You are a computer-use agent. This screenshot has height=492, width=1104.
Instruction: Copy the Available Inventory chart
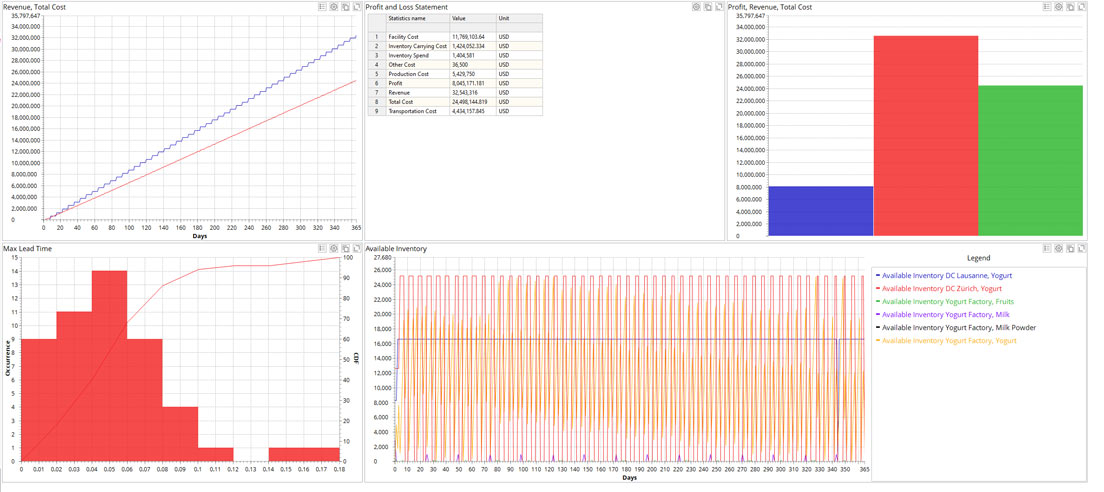1070,248
